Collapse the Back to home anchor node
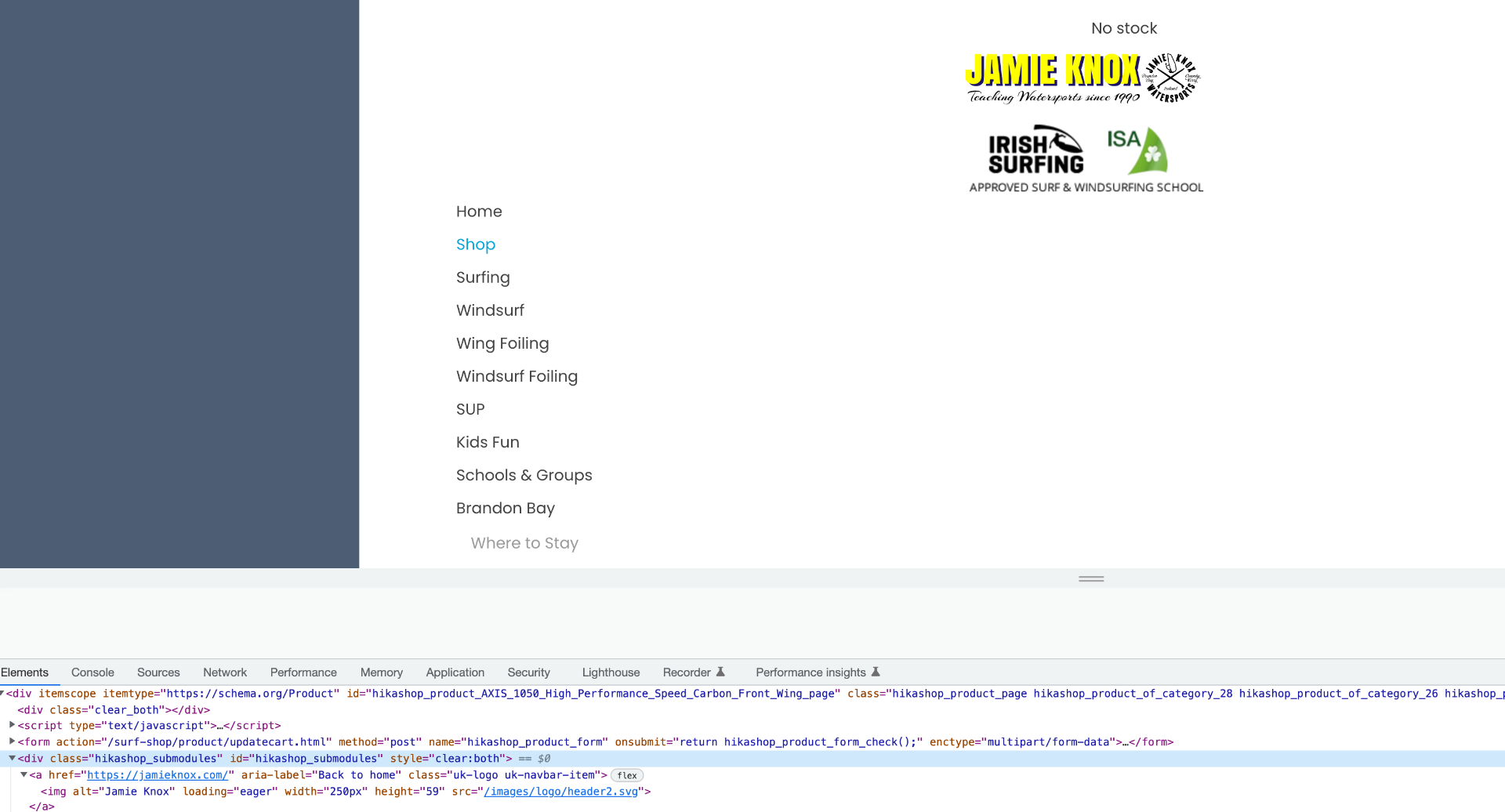The image size is (1505, 812). pos(24,774)
